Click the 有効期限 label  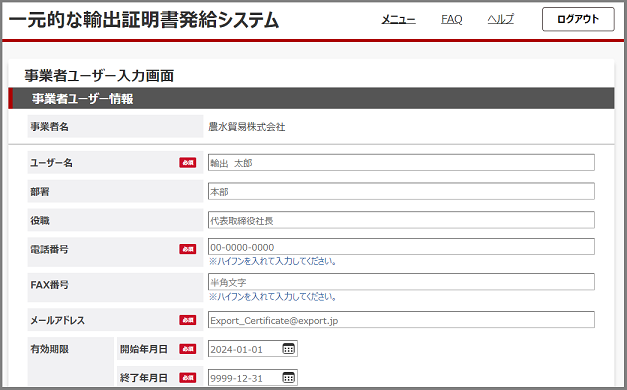pos(50,349)
